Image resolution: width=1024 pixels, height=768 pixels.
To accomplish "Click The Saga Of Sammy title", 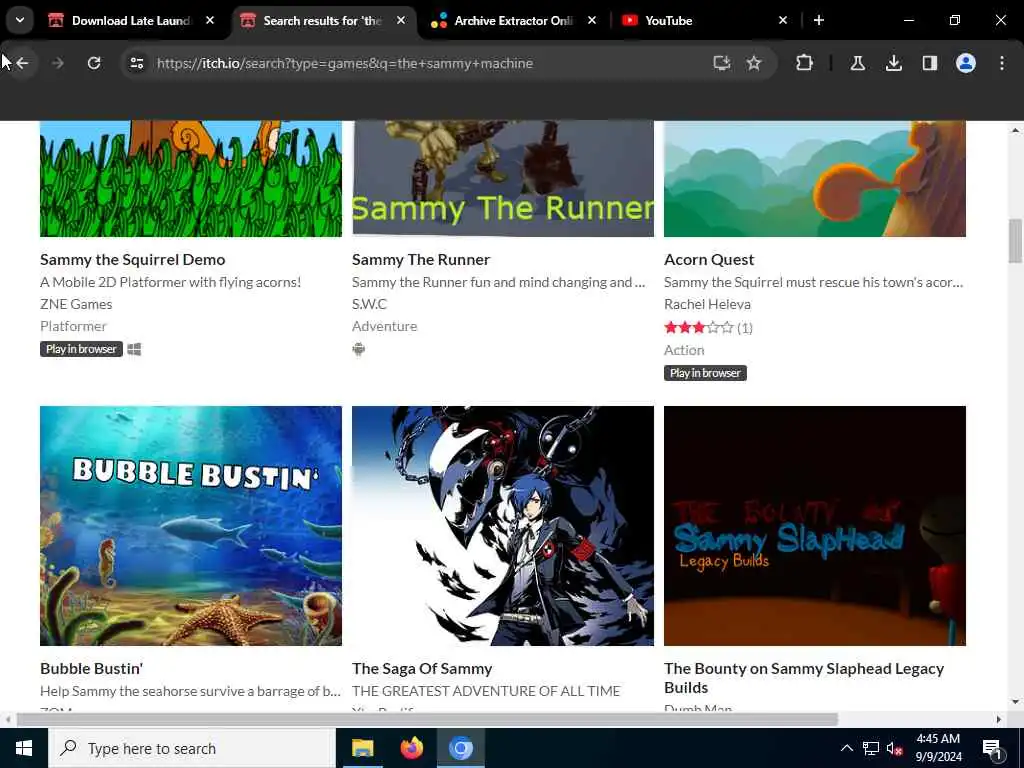I will pos(422,669).
